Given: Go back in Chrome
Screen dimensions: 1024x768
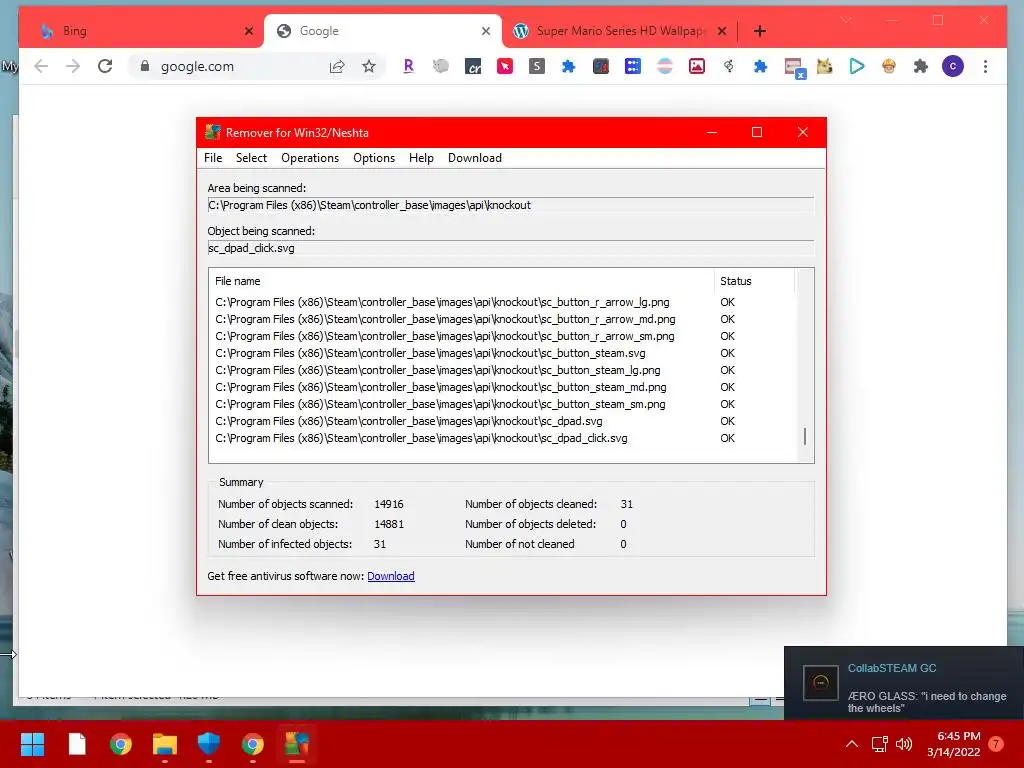Looking at the screenshot, I should 41,66.
